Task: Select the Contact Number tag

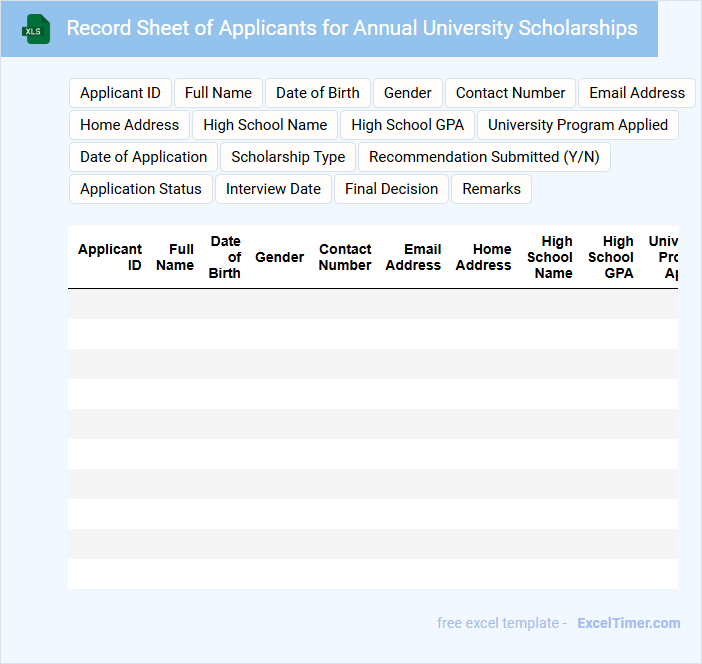Action: 510,93
